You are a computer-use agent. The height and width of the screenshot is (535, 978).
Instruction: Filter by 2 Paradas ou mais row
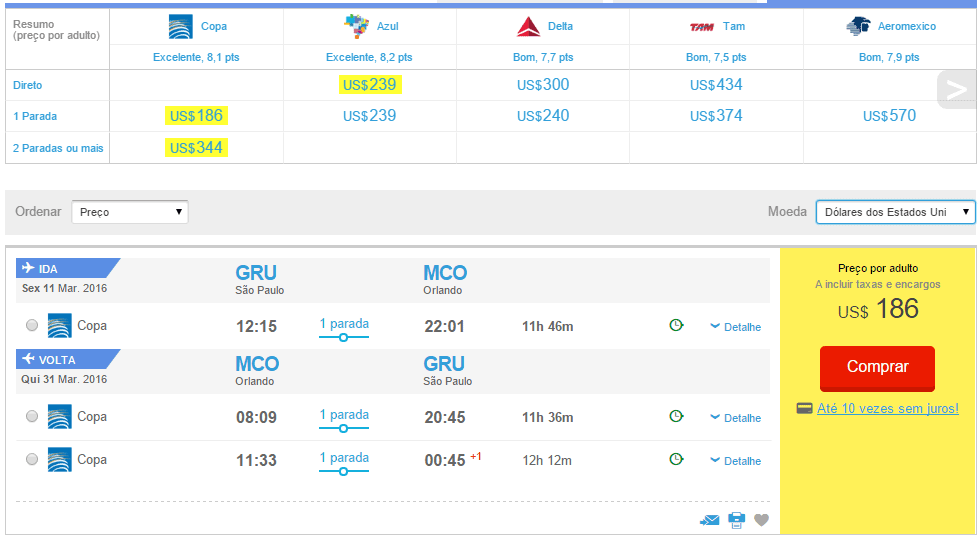(x=58, y=148)
